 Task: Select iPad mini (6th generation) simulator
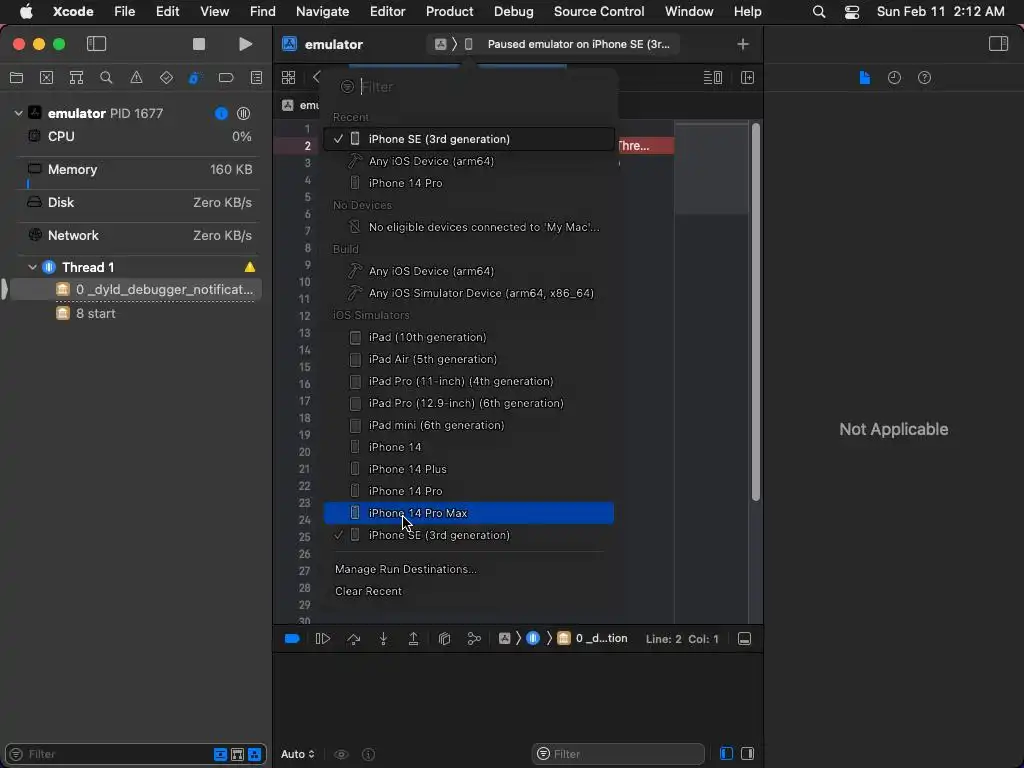click(x=469, y=425)
